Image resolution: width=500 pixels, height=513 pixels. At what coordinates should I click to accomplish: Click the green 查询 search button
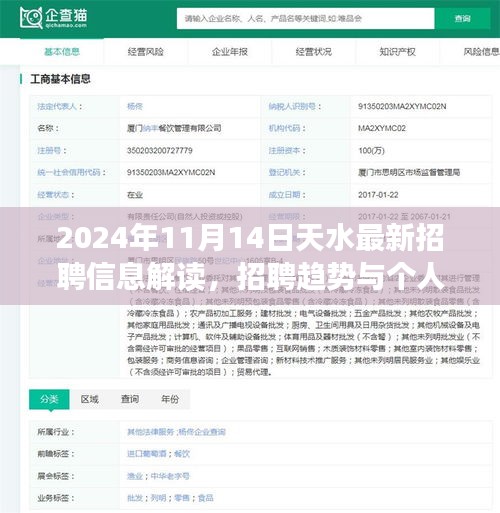pyautogui.click(x=463, y=18)
